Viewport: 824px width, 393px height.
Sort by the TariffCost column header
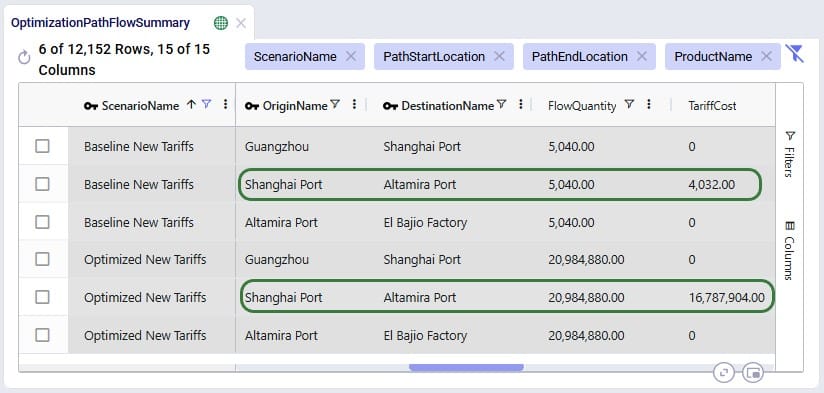tap(712, 106)
